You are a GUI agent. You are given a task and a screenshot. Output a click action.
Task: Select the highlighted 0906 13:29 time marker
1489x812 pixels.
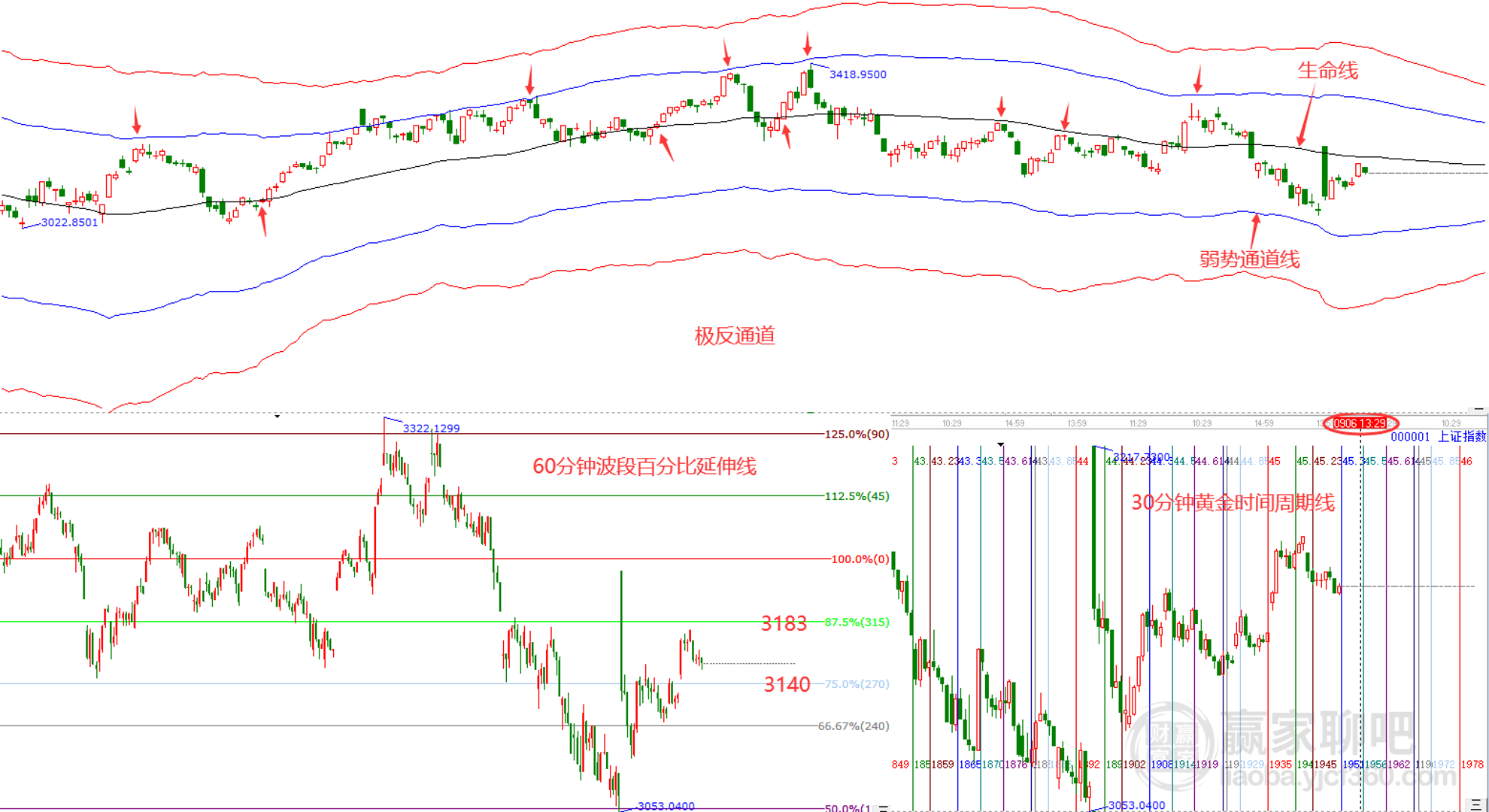click(1360, 423)
